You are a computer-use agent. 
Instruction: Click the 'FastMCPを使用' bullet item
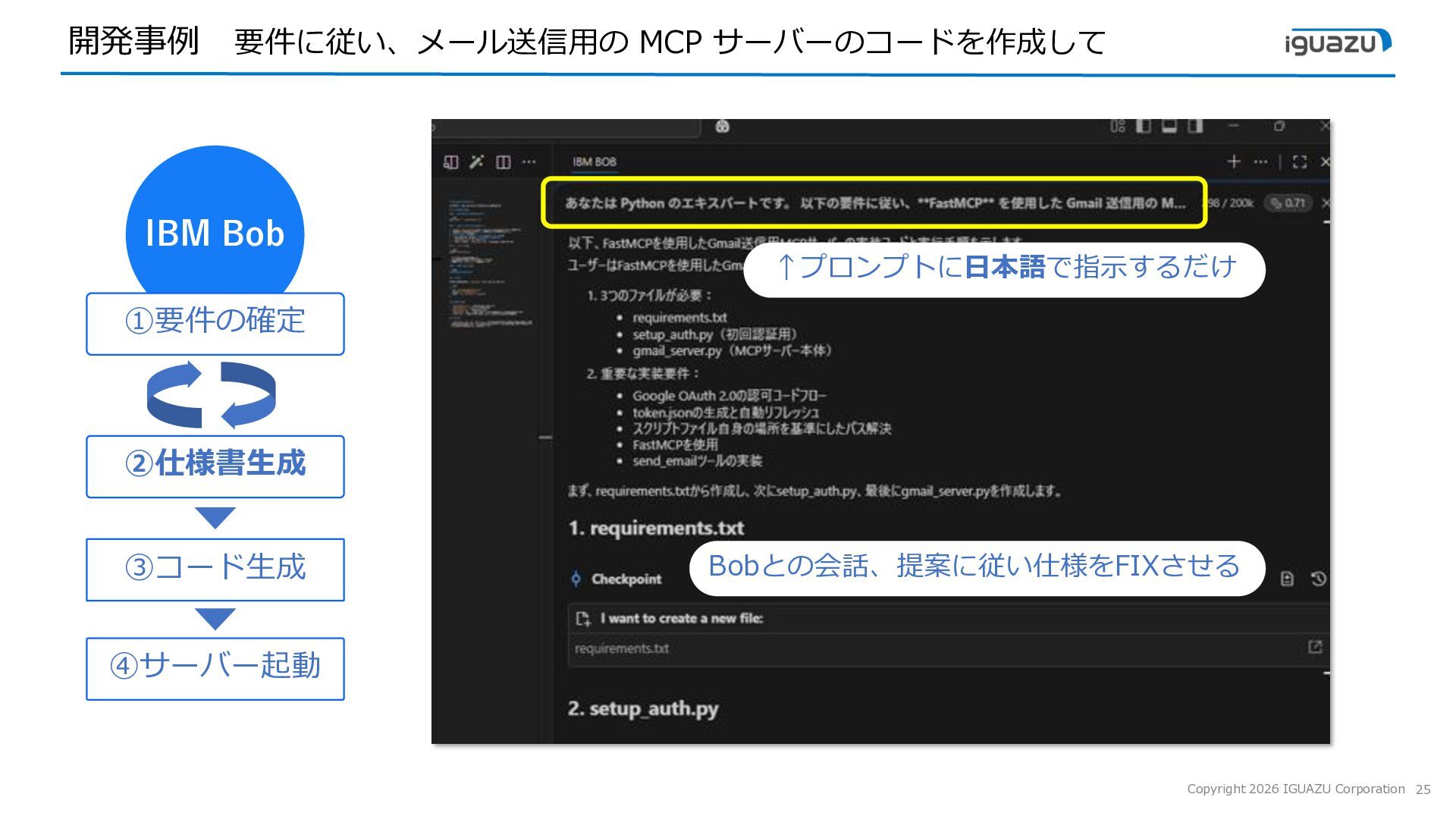[675, 444]
